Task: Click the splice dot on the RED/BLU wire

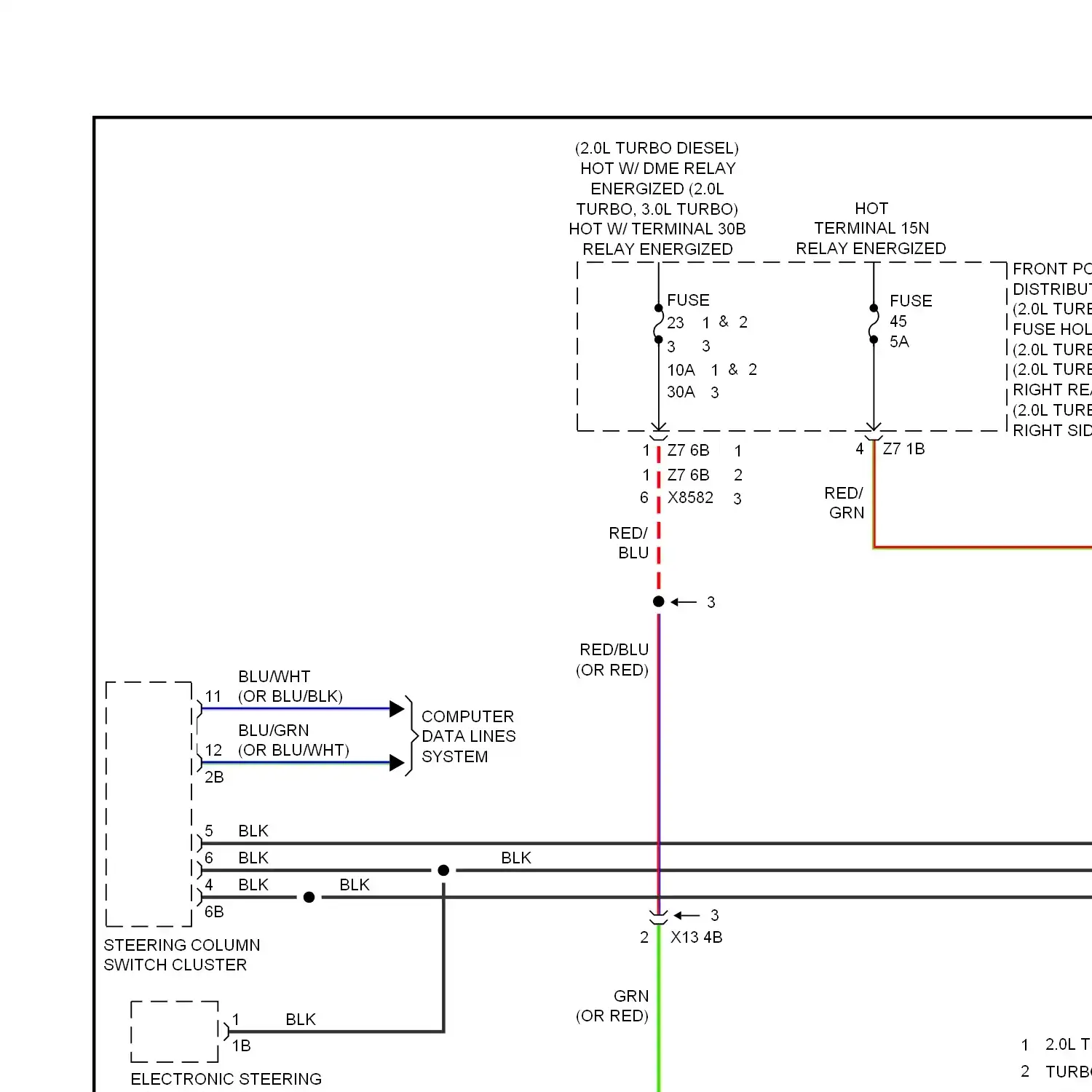Action: 659,601
